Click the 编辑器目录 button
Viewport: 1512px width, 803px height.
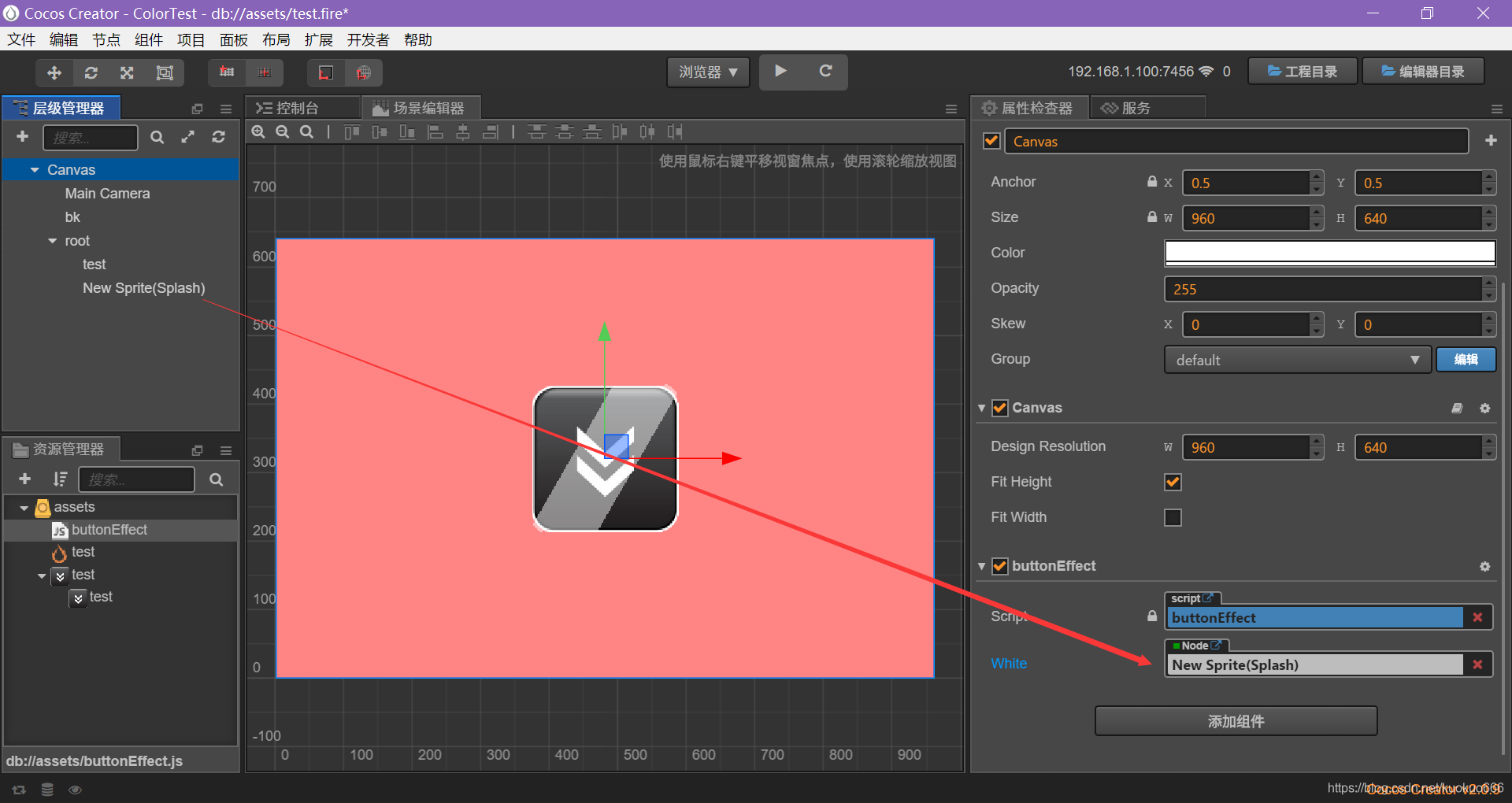point(1424,72)
